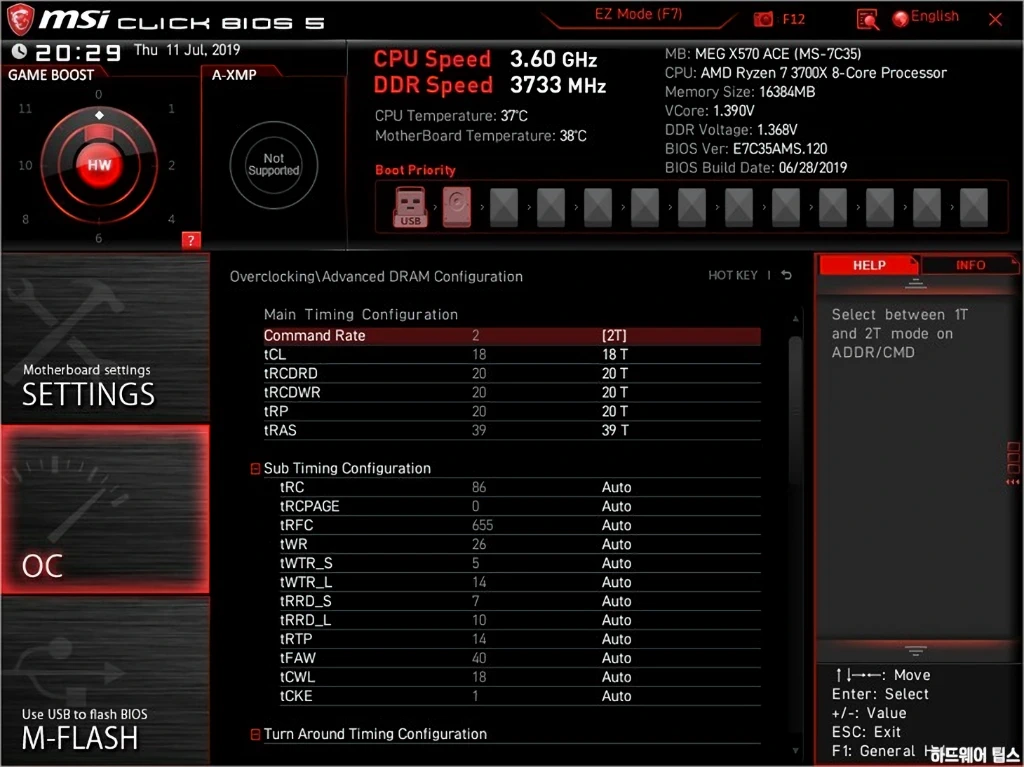Viewport: 1024px width, 767px height.
Task: Click the clock icon next to 20:29
Action: (x=19, y=50)
